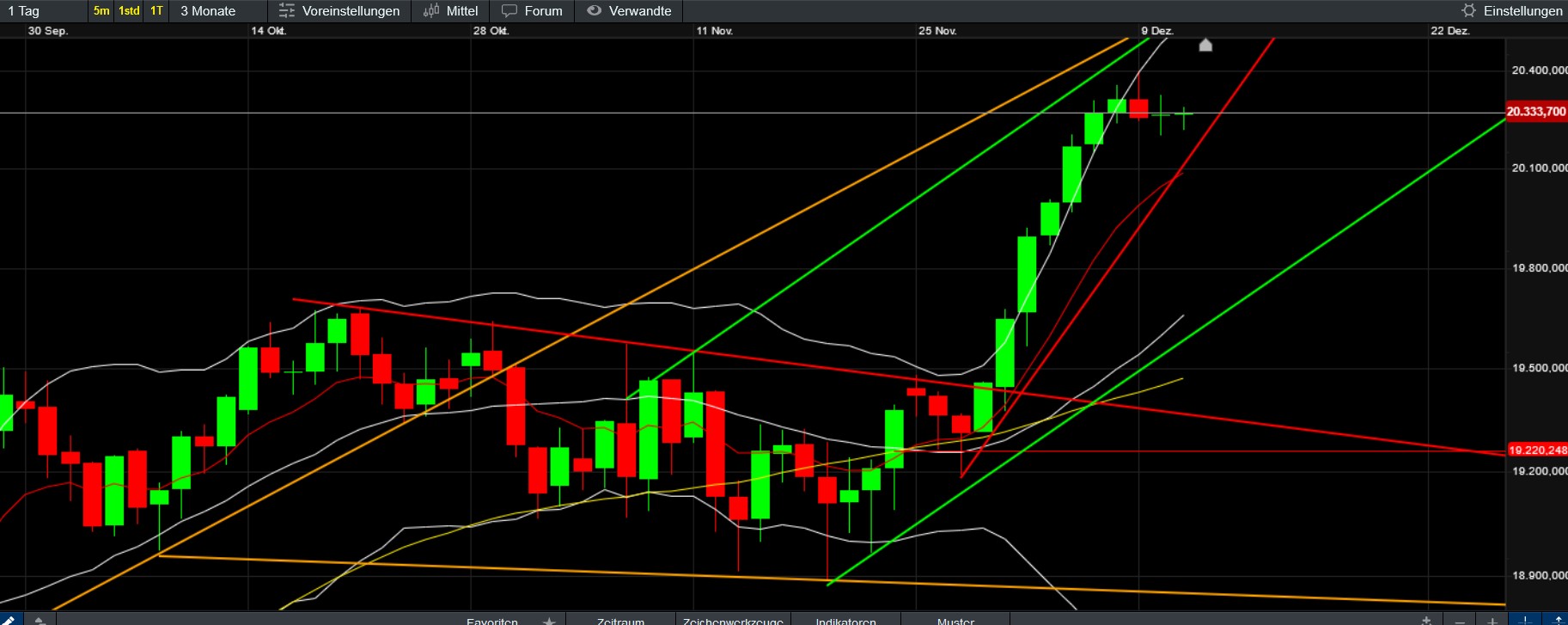Open the Indikatoren tab in bottom bar
This screenshot has height=625, width=1568.
pyautogui.click(x=845, y=621)
